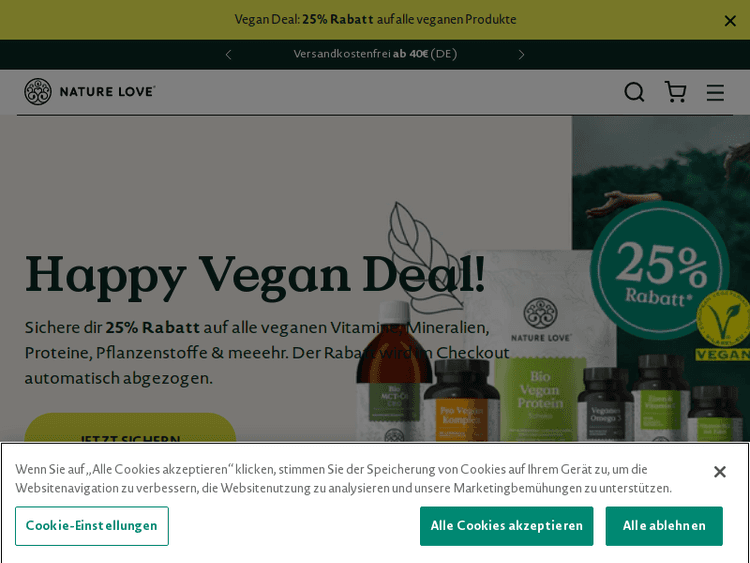
Task: Click the 25% Rabatt round badge
Action: [659, 270]
